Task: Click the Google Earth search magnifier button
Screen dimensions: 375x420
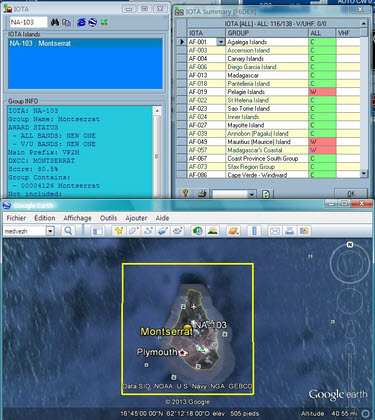Action: click(x=68, y=231)
